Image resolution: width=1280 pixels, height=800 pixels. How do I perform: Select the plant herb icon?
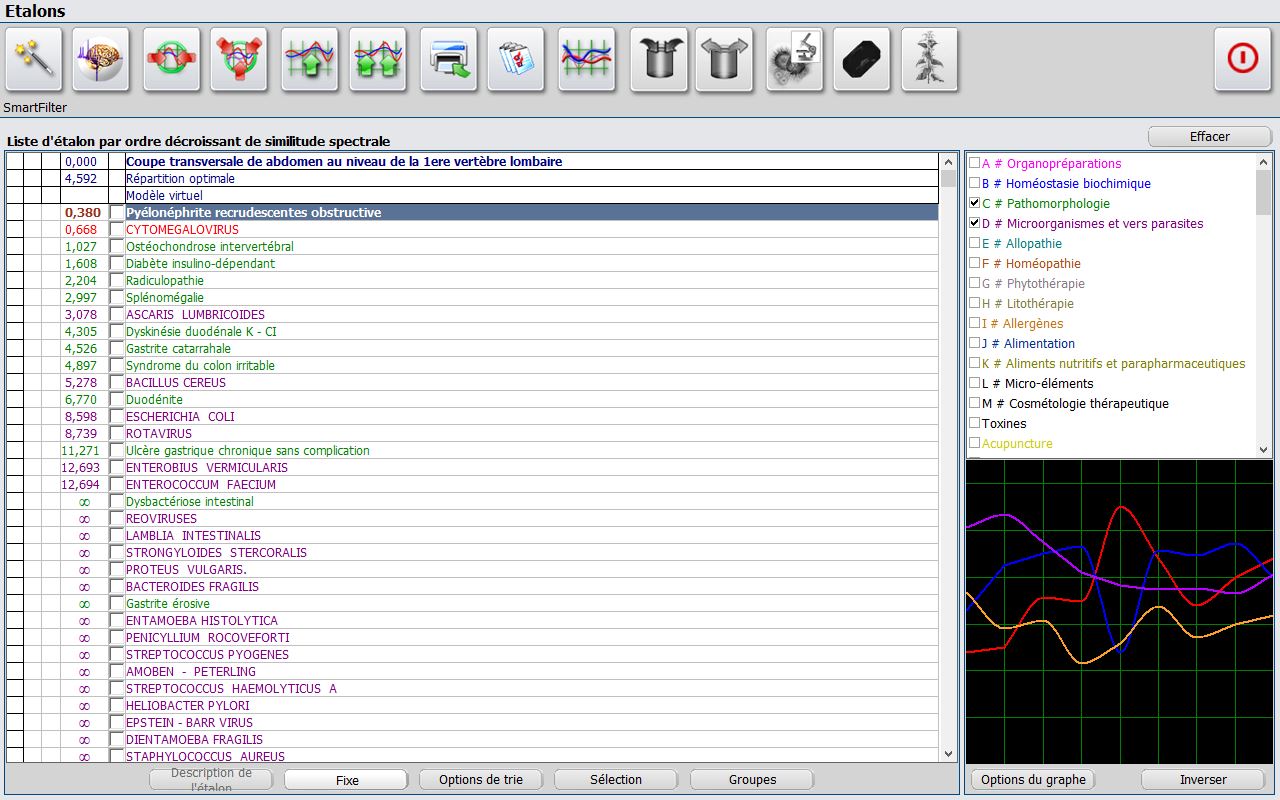pyautogui.click(x=929, y=60)
